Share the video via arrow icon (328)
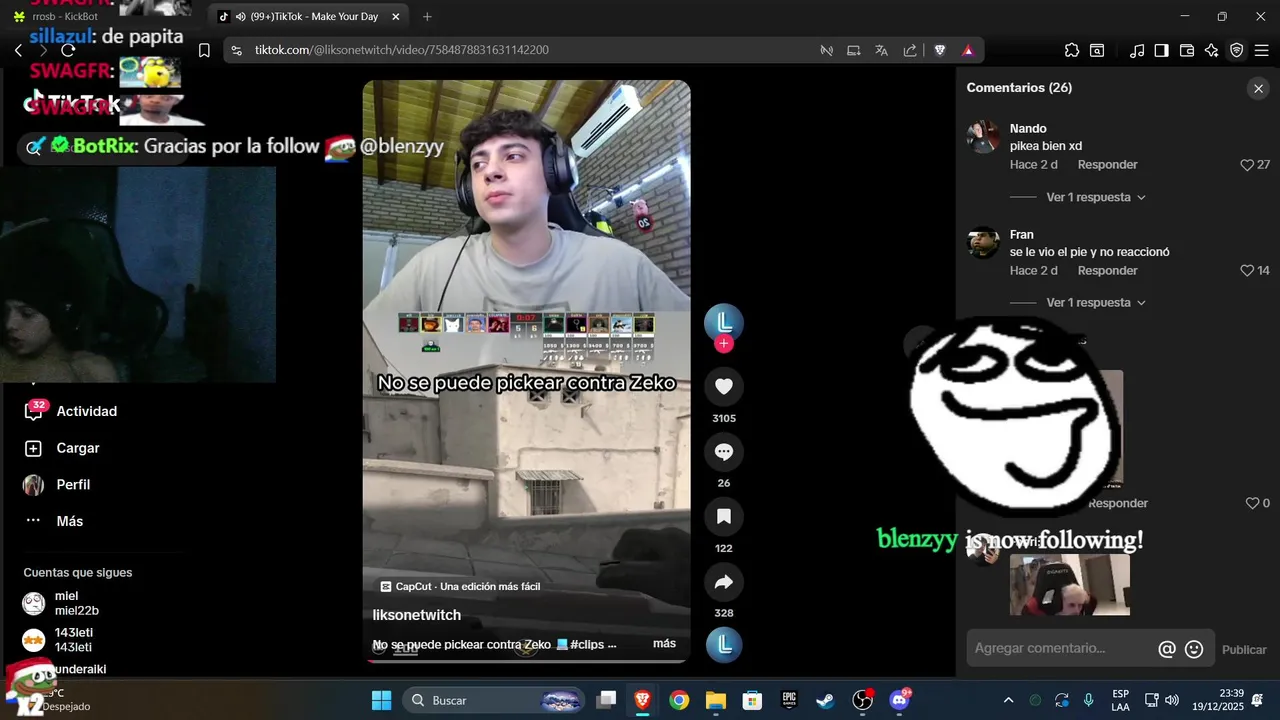 724,582
